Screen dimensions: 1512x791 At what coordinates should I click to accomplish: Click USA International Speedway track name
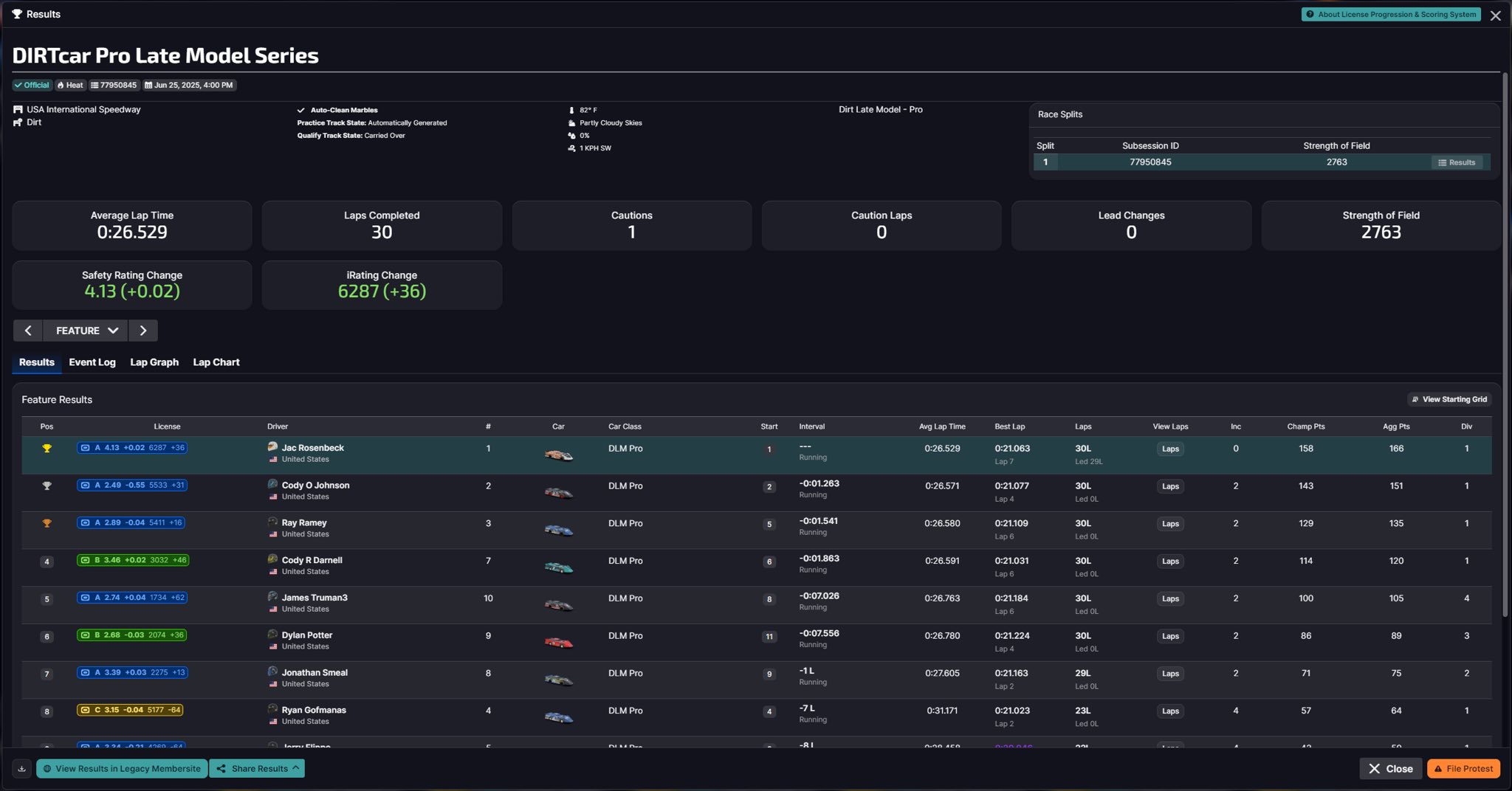pyautogui.click(x=83, y=109)
